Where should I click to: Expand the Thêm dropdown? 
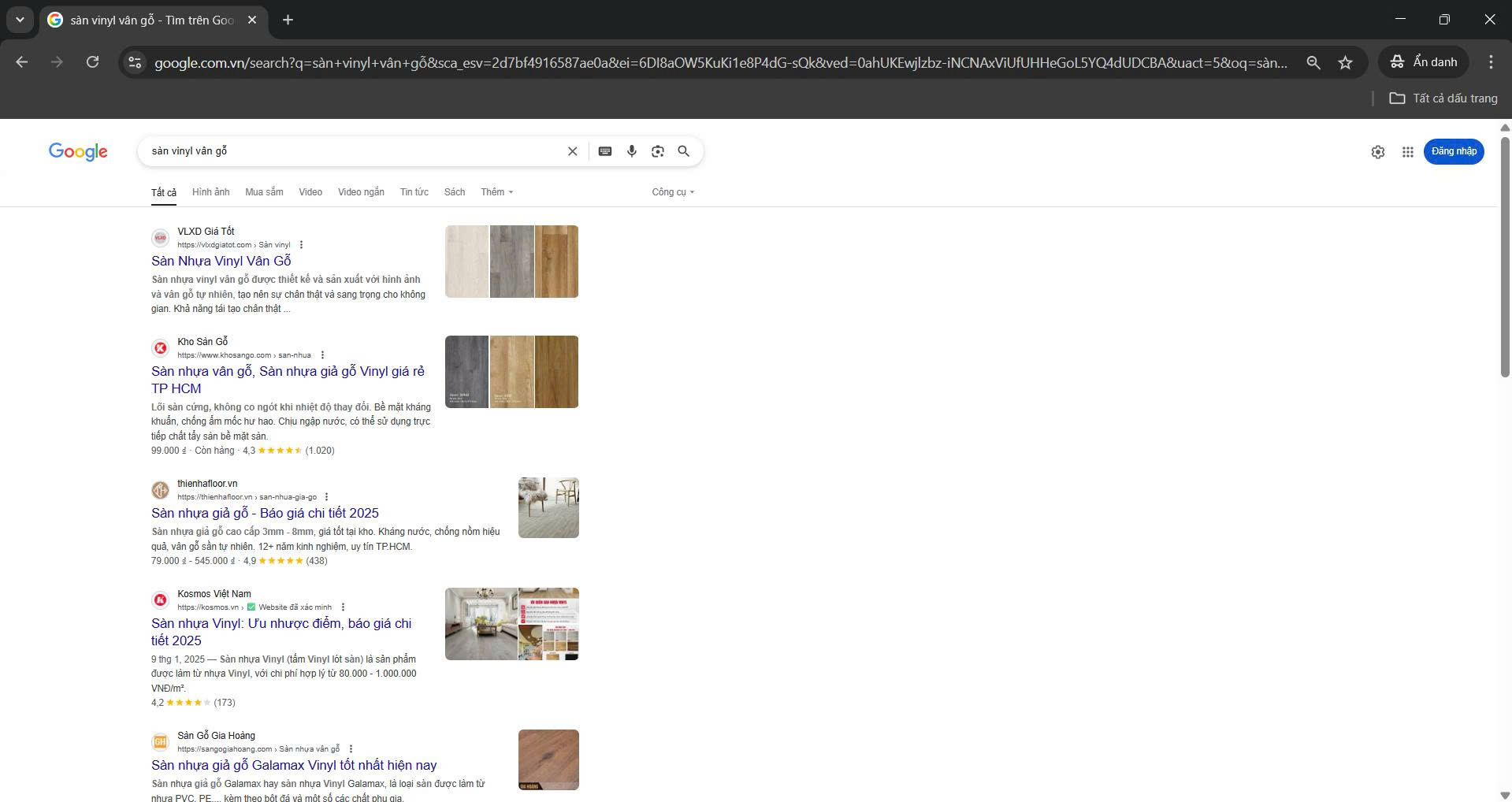click(497, 192)
